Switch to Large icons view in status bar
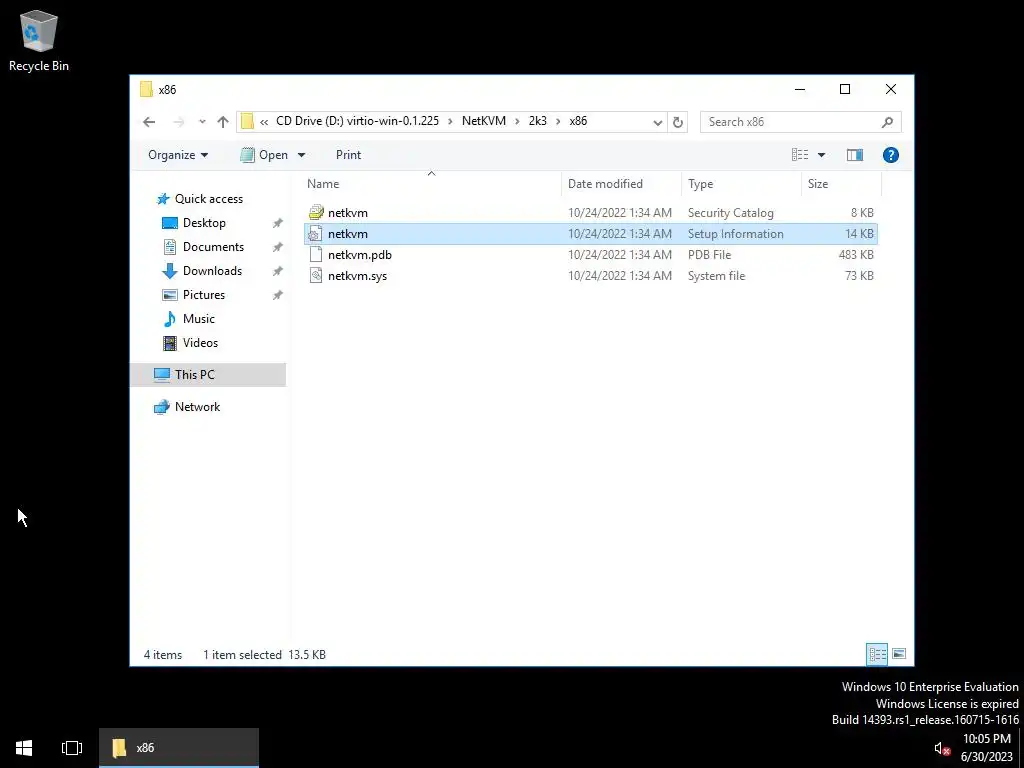Viewport: 1024px width, 768px height. 899,654
